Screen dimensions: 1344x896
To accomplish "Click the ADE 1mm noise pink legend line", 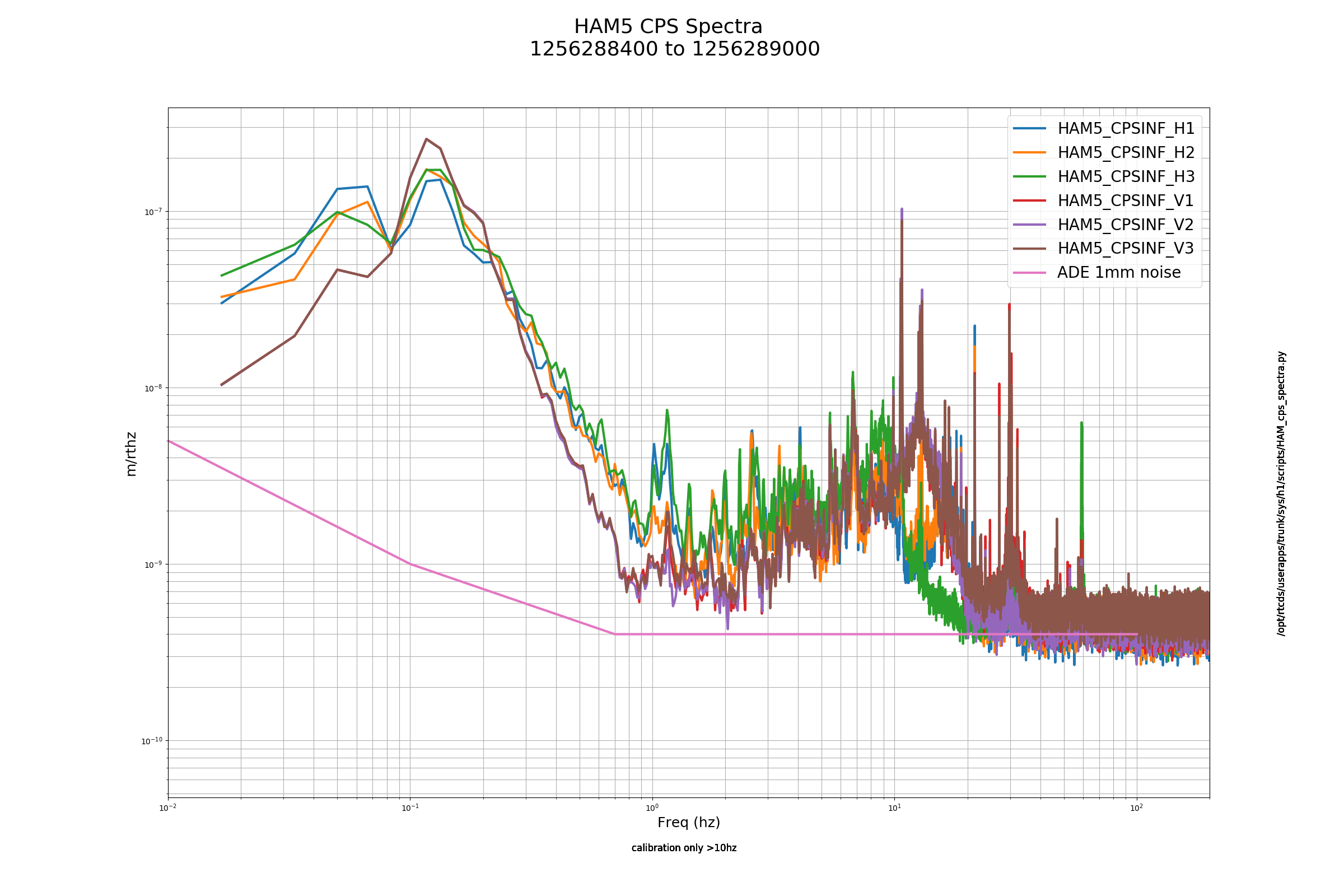I will pos(1030,273).
